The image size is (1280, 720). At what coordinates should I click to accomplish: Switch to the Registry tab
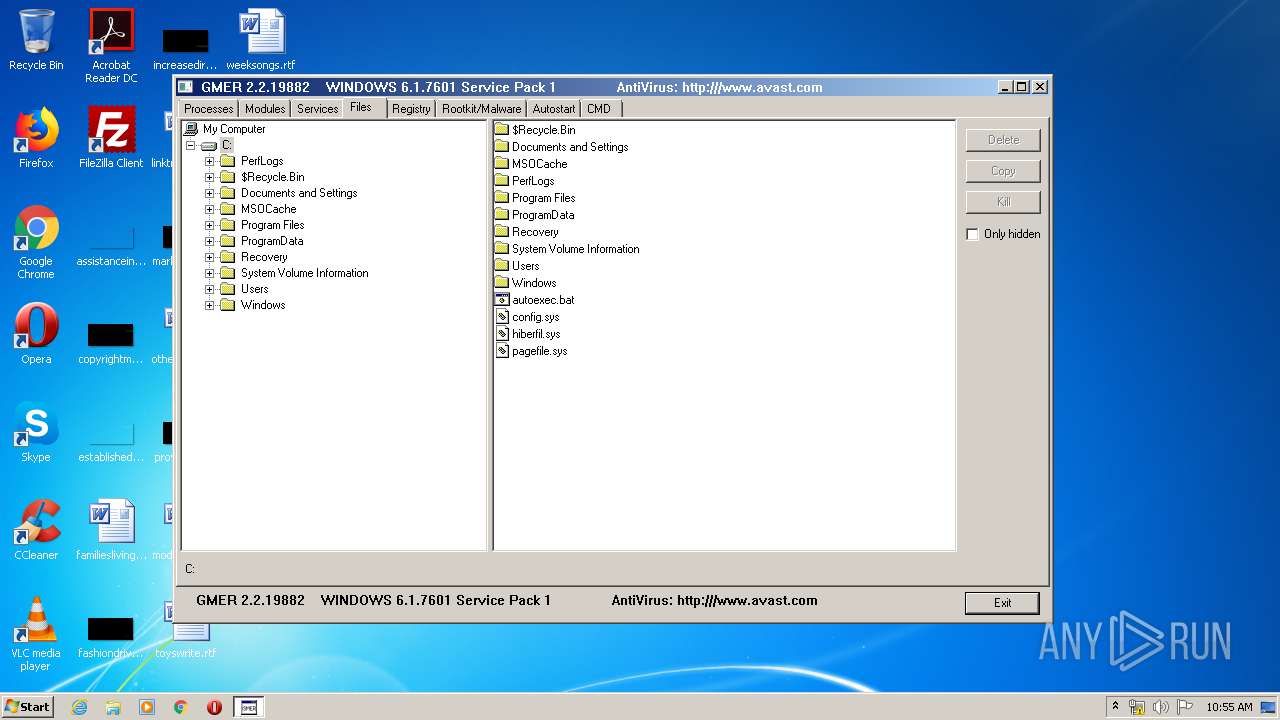tap(411, 109)
